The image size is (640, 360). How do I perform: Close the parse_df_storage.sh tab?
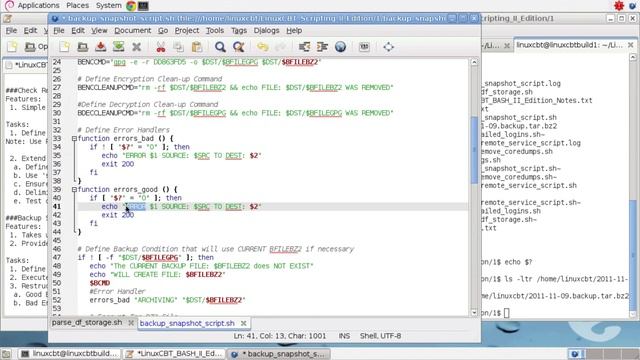[131, 323]
